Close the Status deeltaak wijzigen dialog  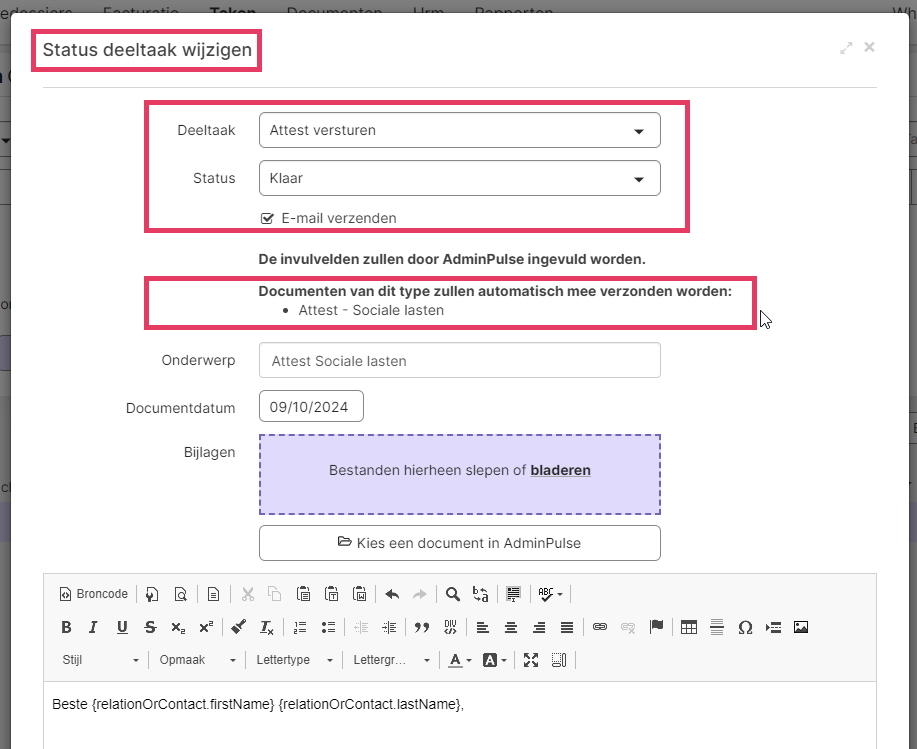pyautogui.click(x=870, y=47)
